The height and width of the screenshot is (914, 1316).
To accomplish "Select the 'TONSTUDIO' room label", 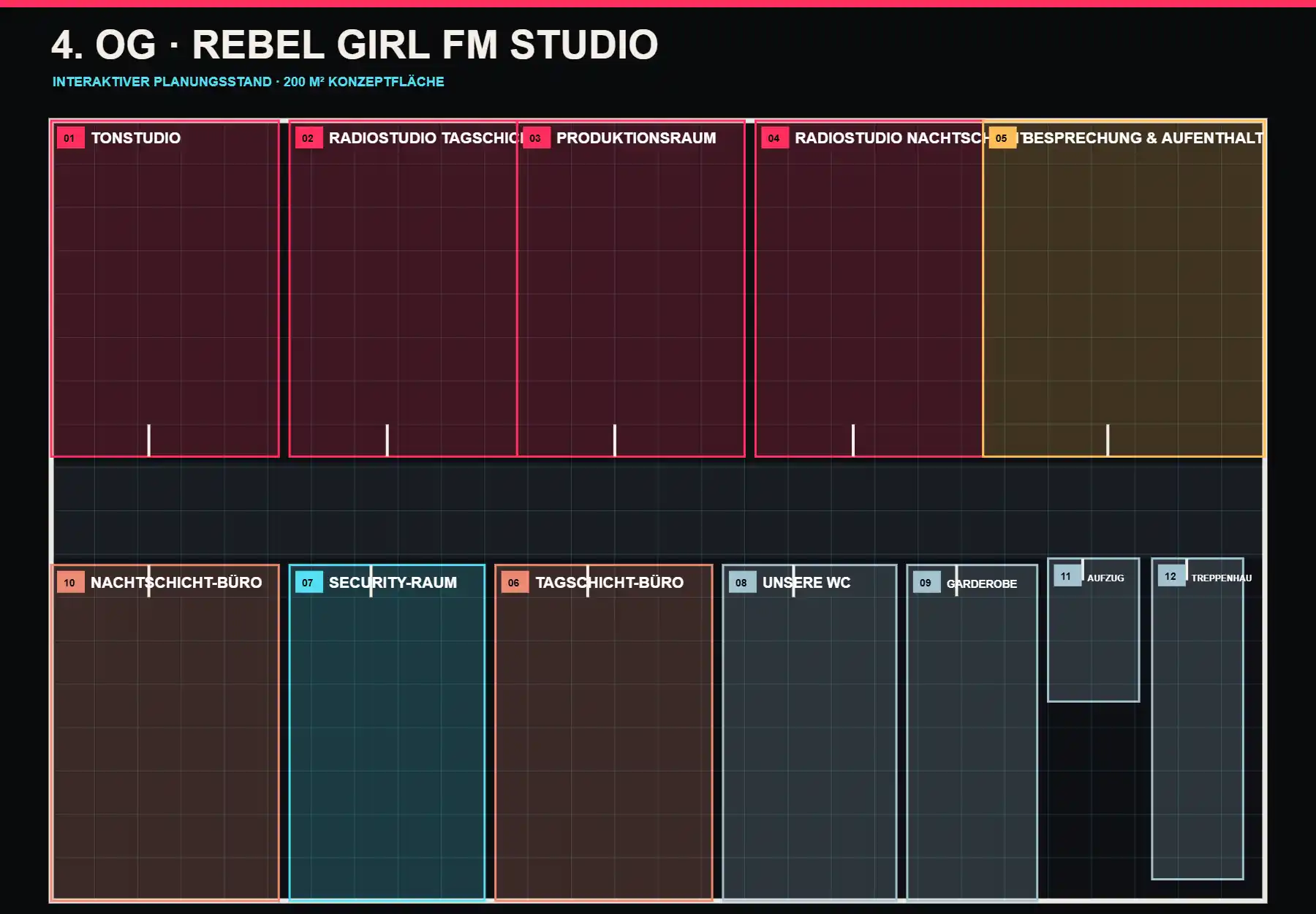I will tap(136, 138).
